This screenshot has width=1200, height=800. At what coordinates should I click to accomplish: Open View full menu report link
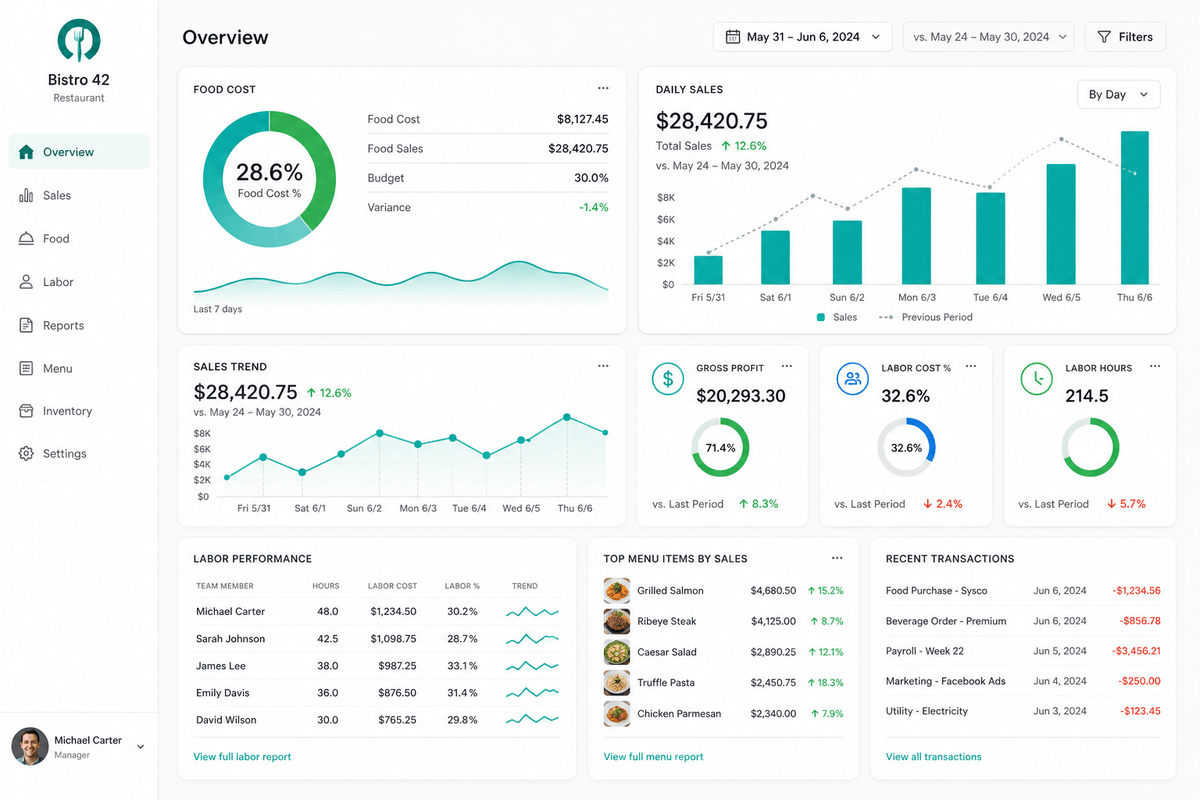[x=654, y=757]
